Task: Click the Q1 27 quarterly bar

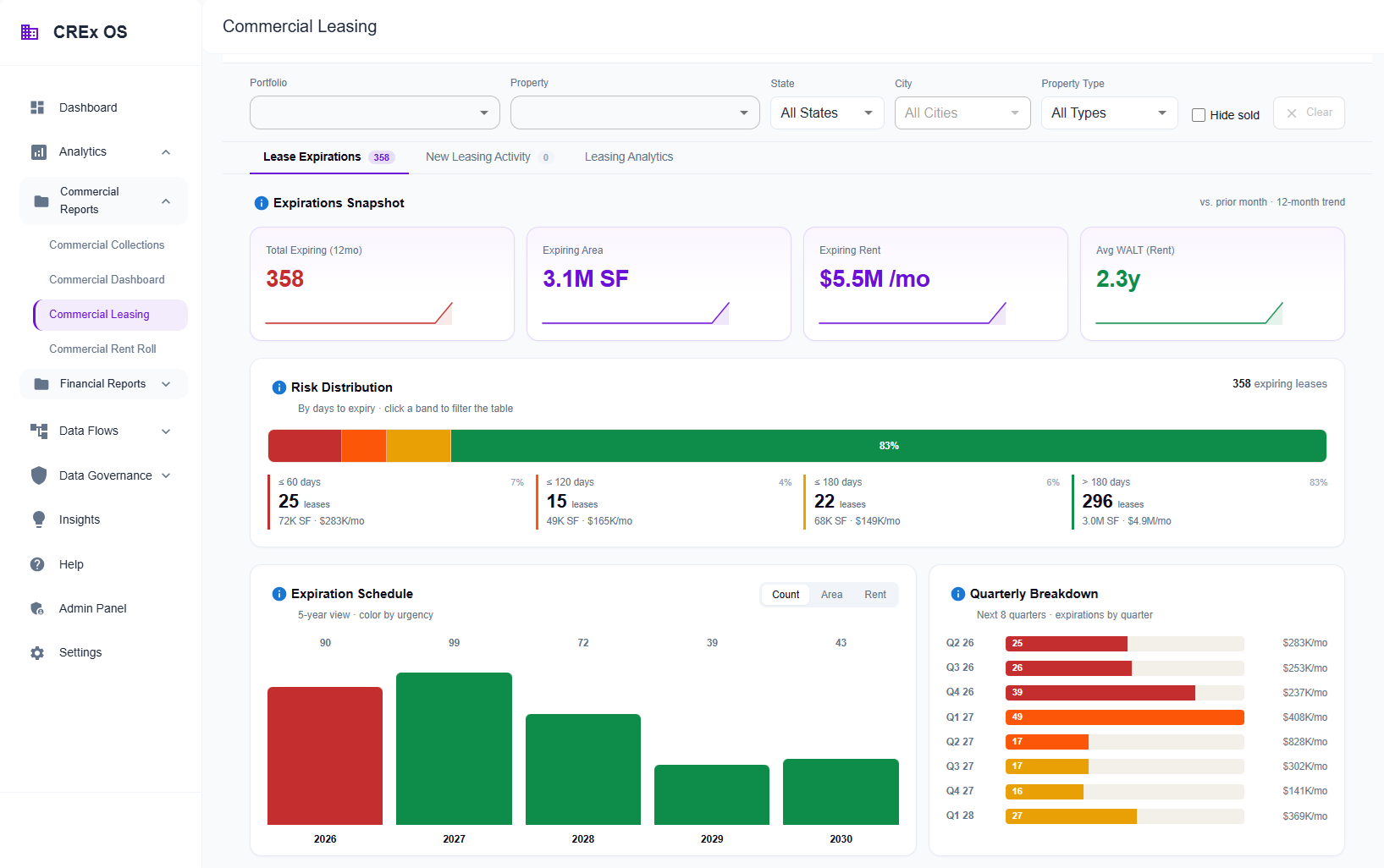Action: pos(1125,717)
